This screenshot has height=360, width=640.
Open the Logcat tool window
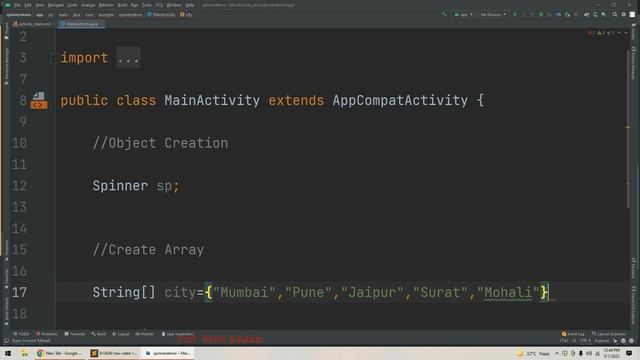(121, 334)
